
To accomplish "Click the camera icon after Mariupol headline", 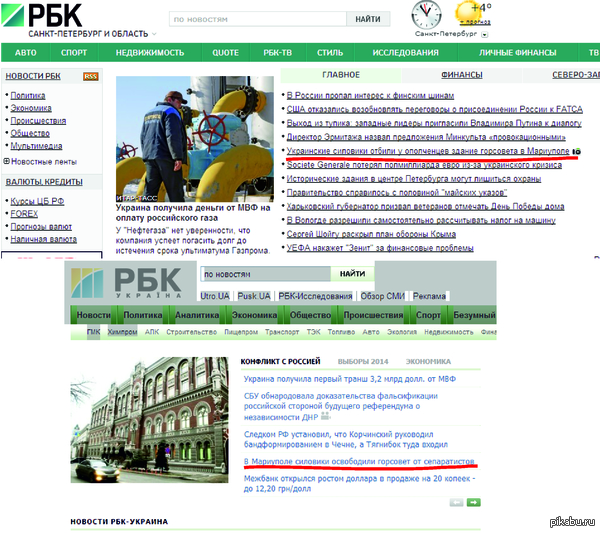I will [576, 150].
